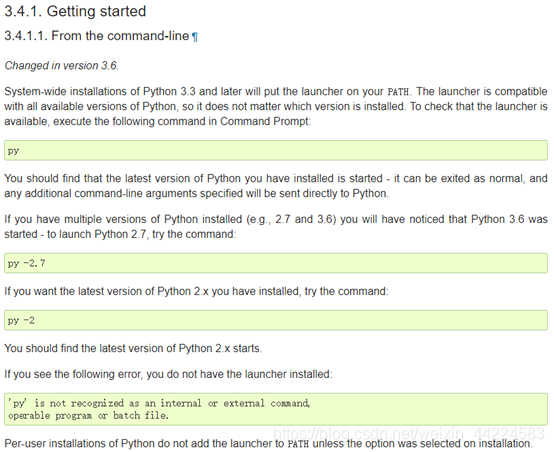Click the words Command Prompt in first paragraph
This screenshot has width=554, height=452.
click(265, 122)
